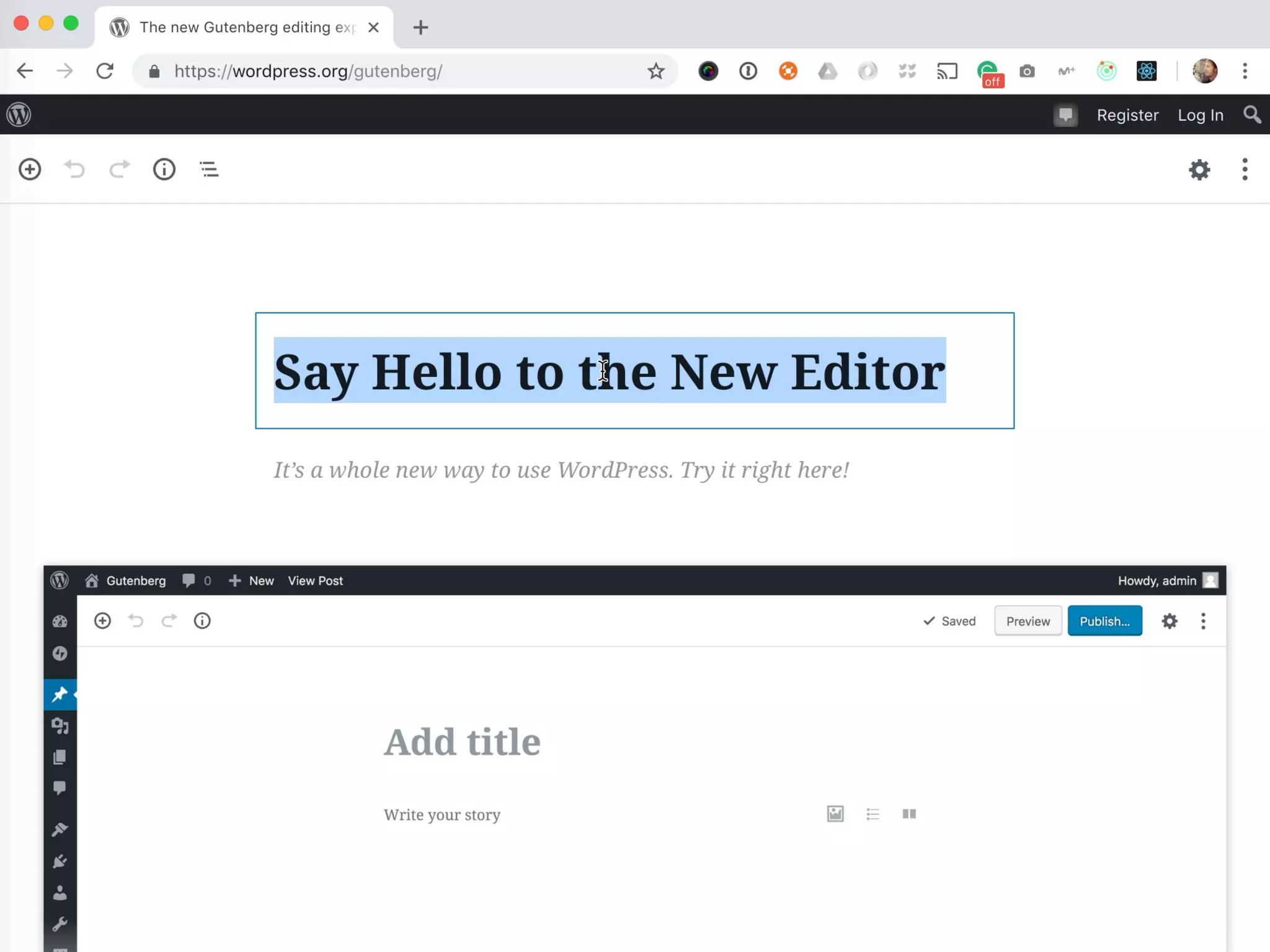Close The new Gutenberg editing tab

[373, 27]
